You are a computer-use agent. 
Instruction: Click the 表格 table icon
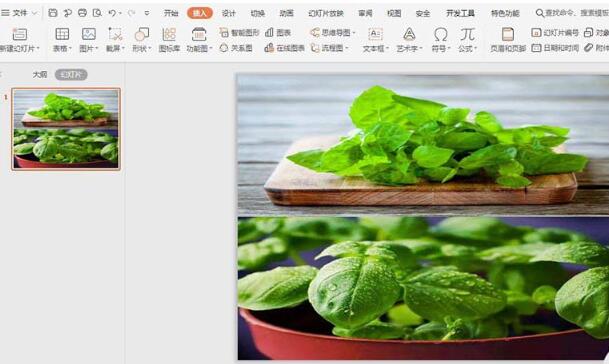click(x=62, y=34)
